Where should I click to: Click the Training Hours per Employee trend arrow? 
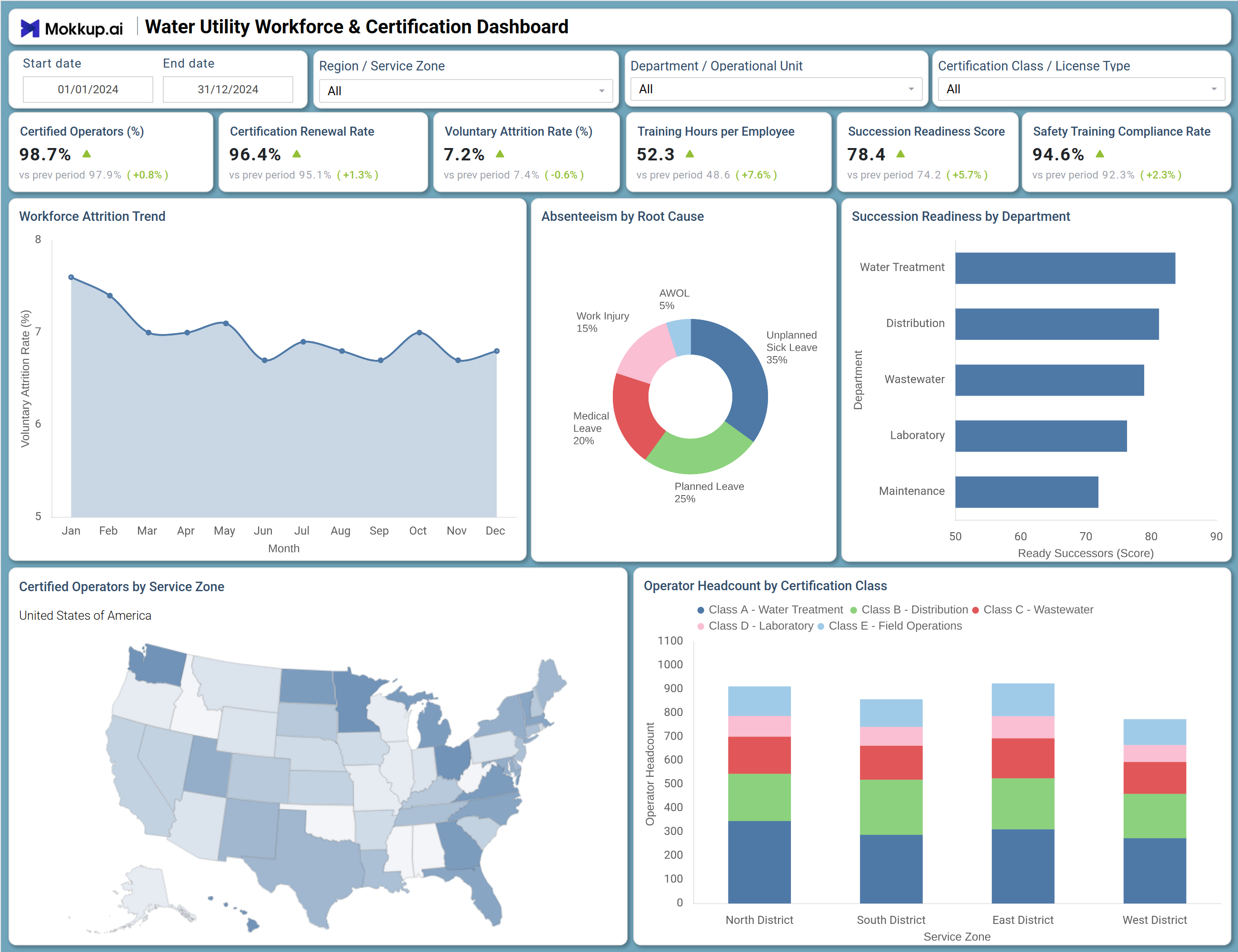[x=690, y=154]
